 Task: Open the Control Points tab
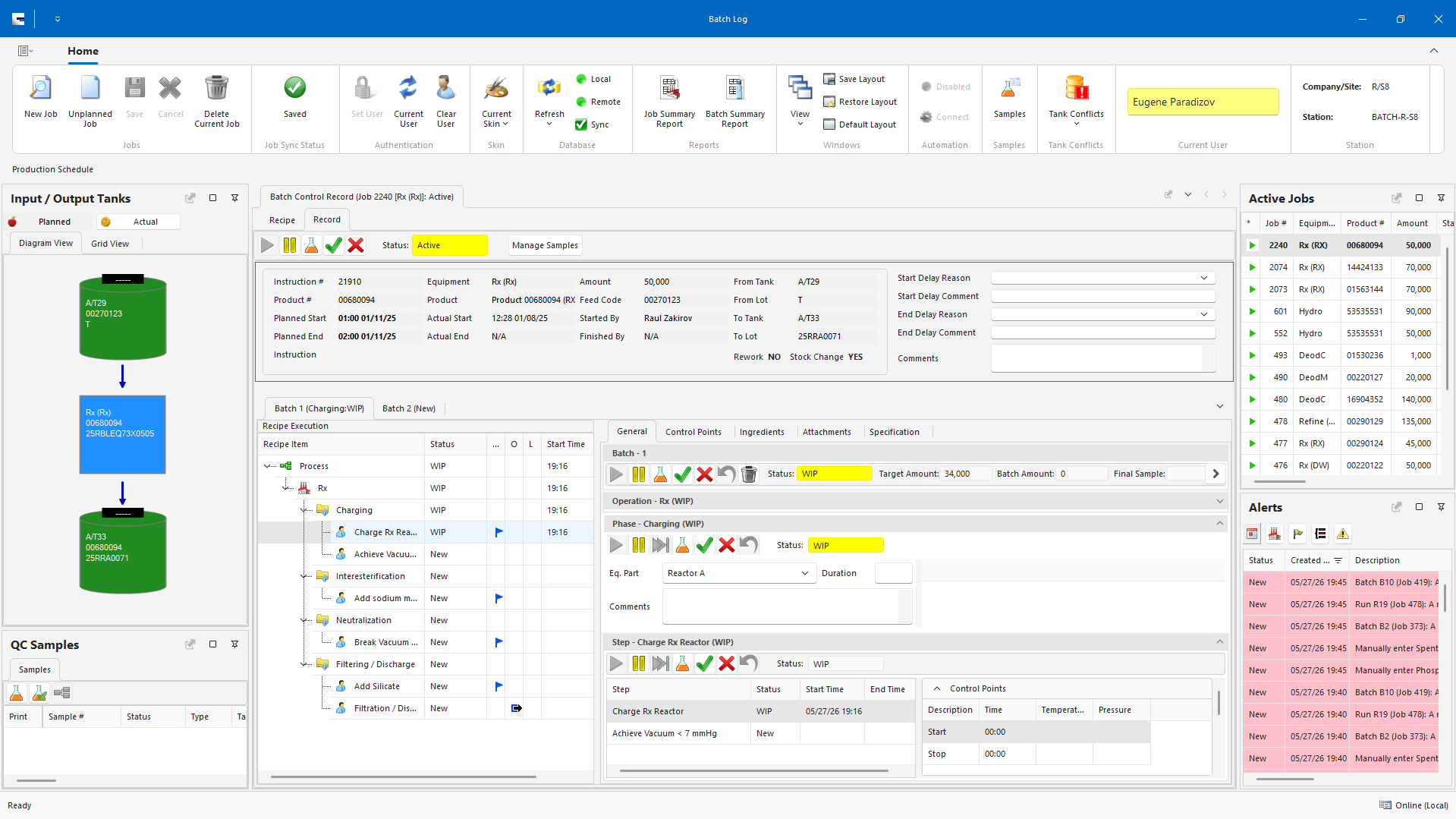(693, 432)
